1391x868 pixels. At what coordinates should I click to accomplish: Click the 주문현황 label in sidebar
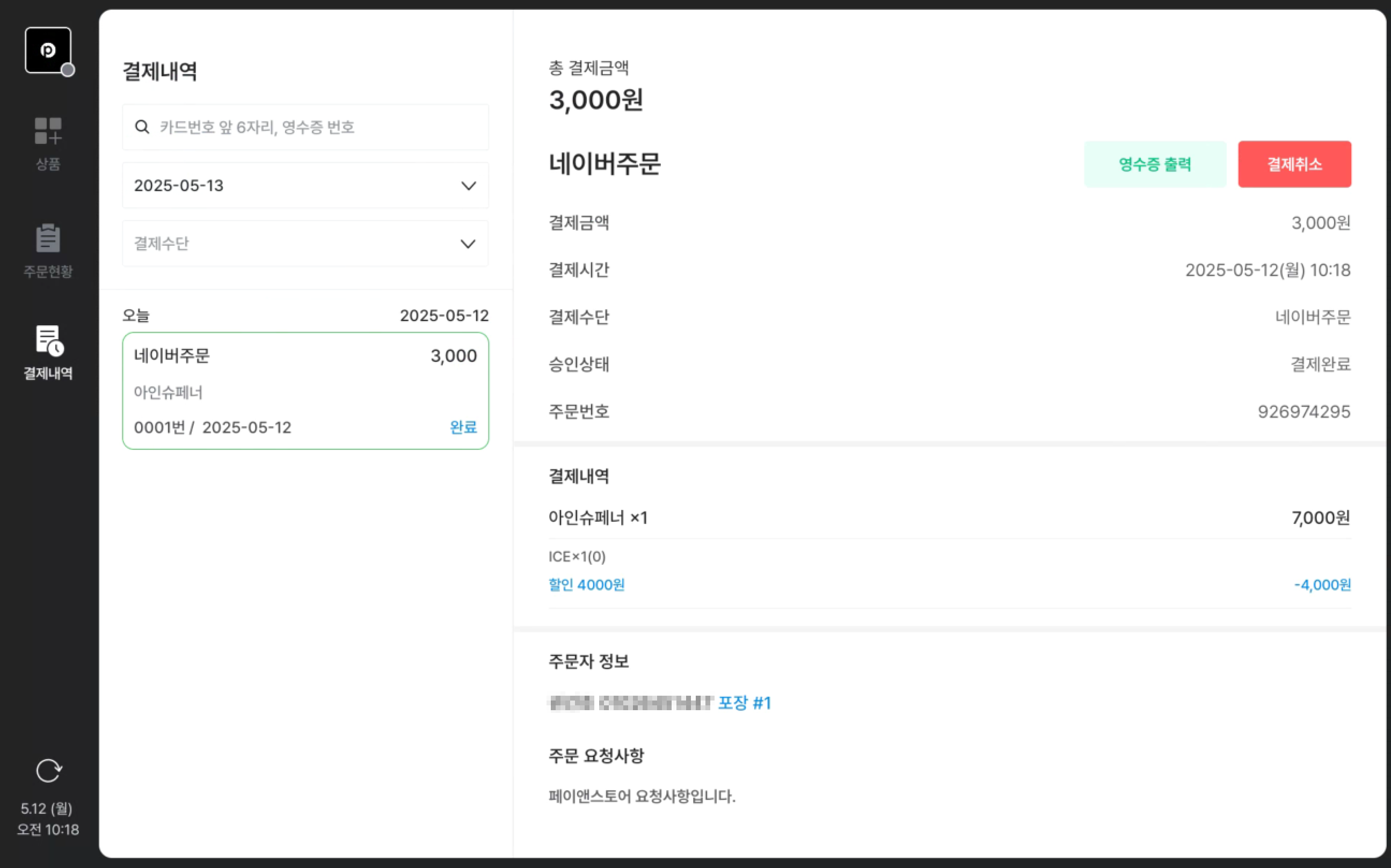[x=48, y=272]
